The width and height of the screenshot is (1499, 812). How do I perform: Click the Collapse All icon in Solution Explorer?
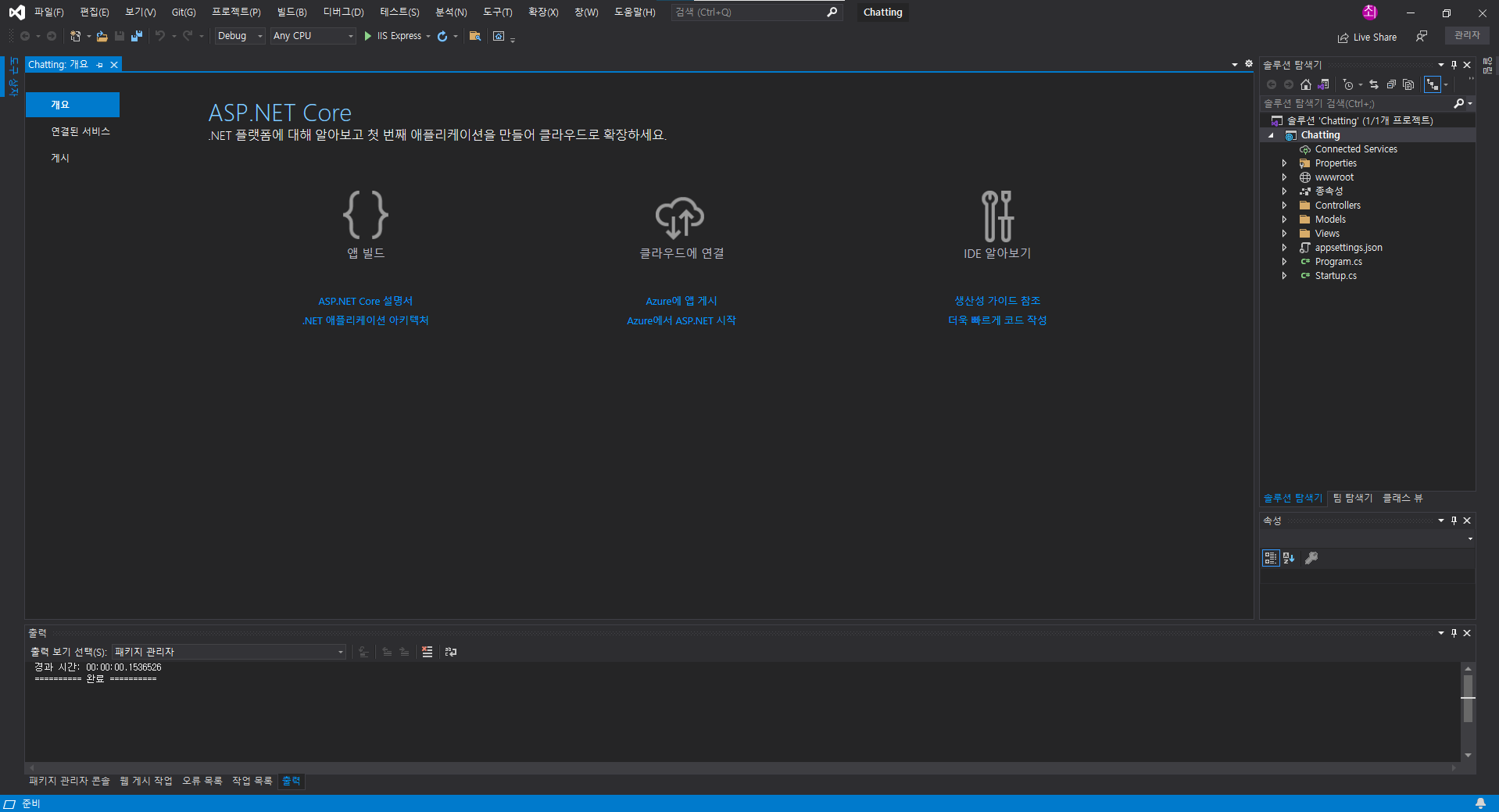point(1391,84)
